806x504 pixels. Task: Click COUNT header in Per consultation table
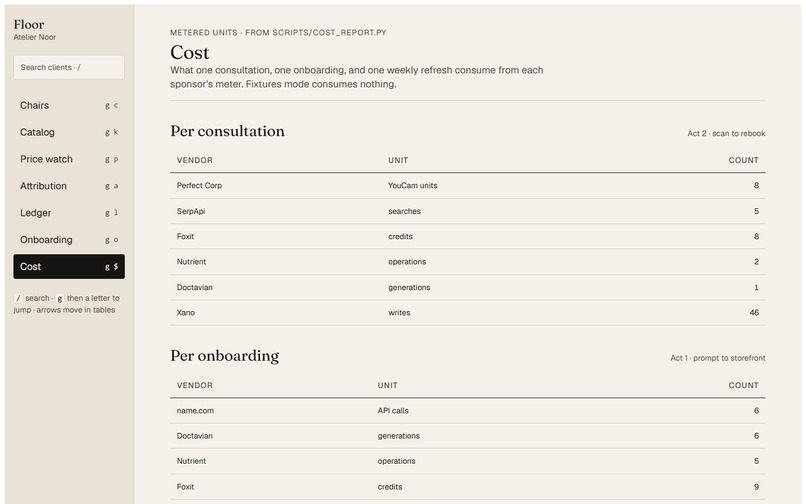click(743, 160)
